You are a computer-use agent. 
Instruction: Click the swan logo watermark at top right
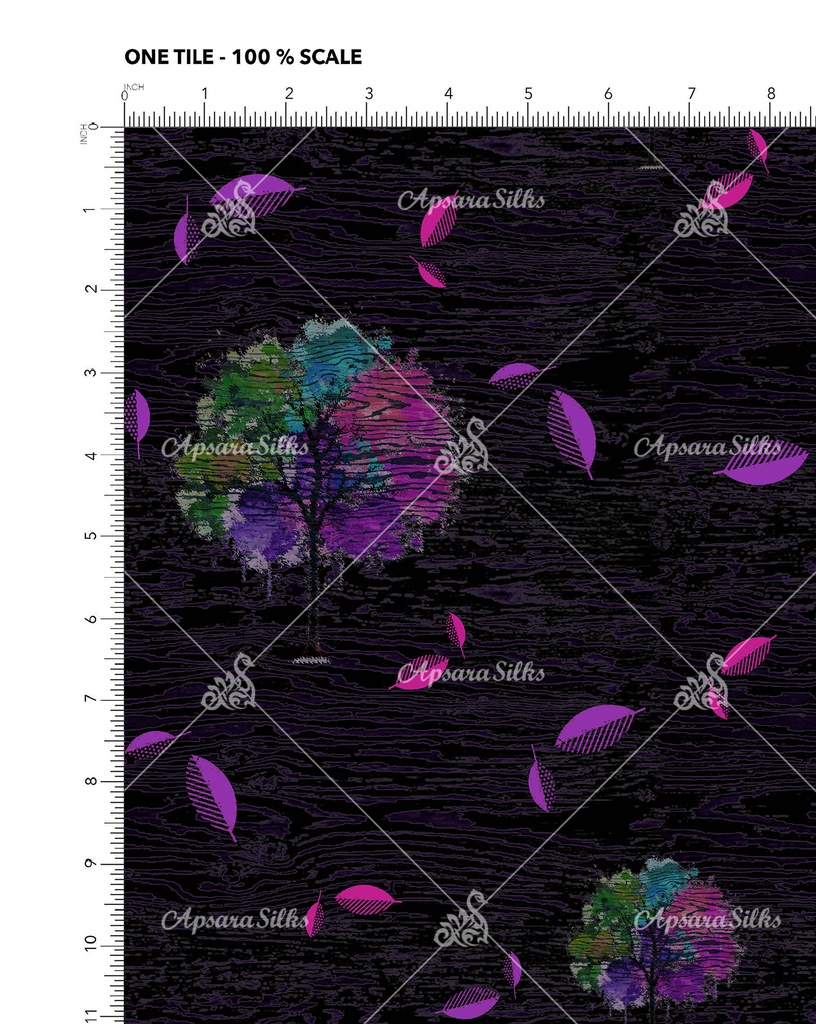coord(701,212)
